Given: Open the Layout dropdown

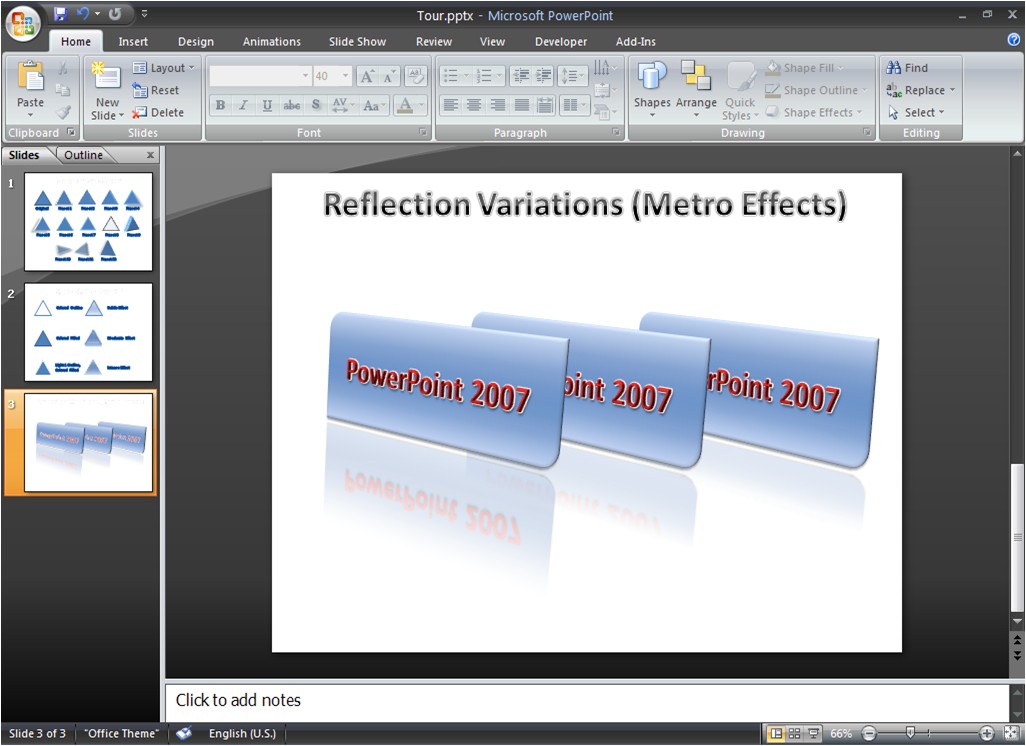Looking at the screenshot, I should pos(164,68).
